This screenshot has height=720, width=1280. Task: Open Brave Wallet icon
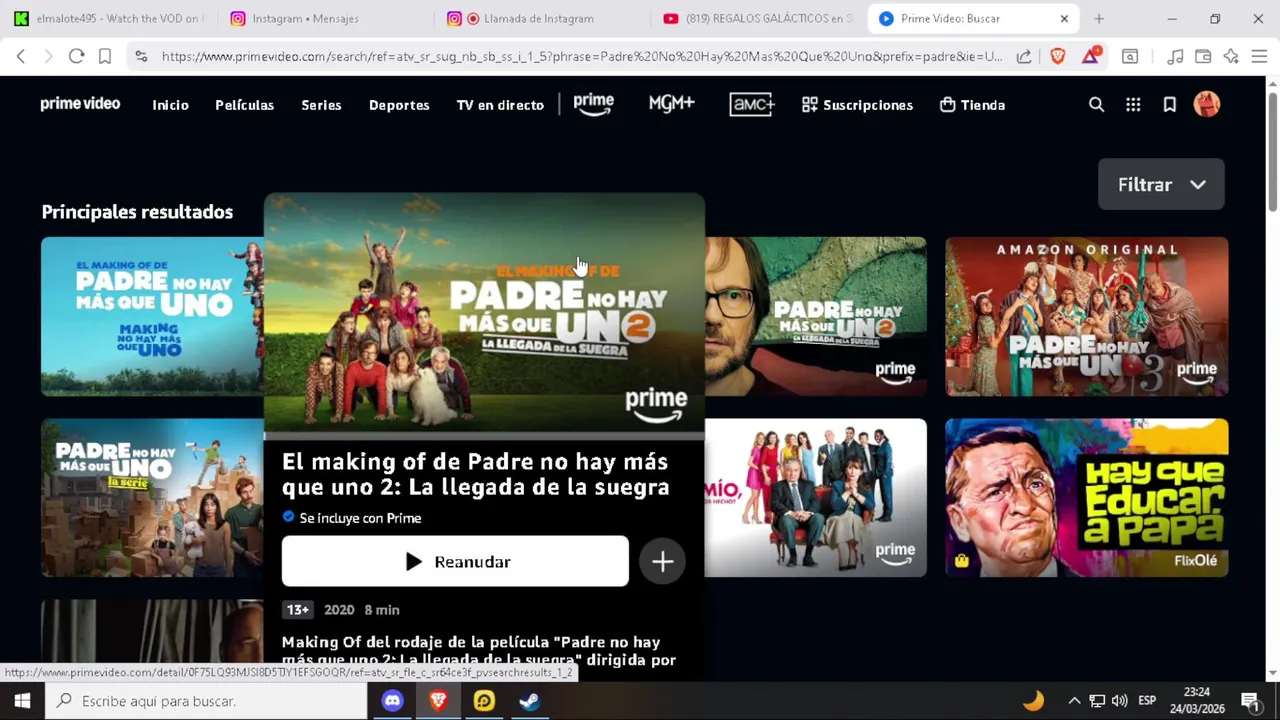(1203, 56)
